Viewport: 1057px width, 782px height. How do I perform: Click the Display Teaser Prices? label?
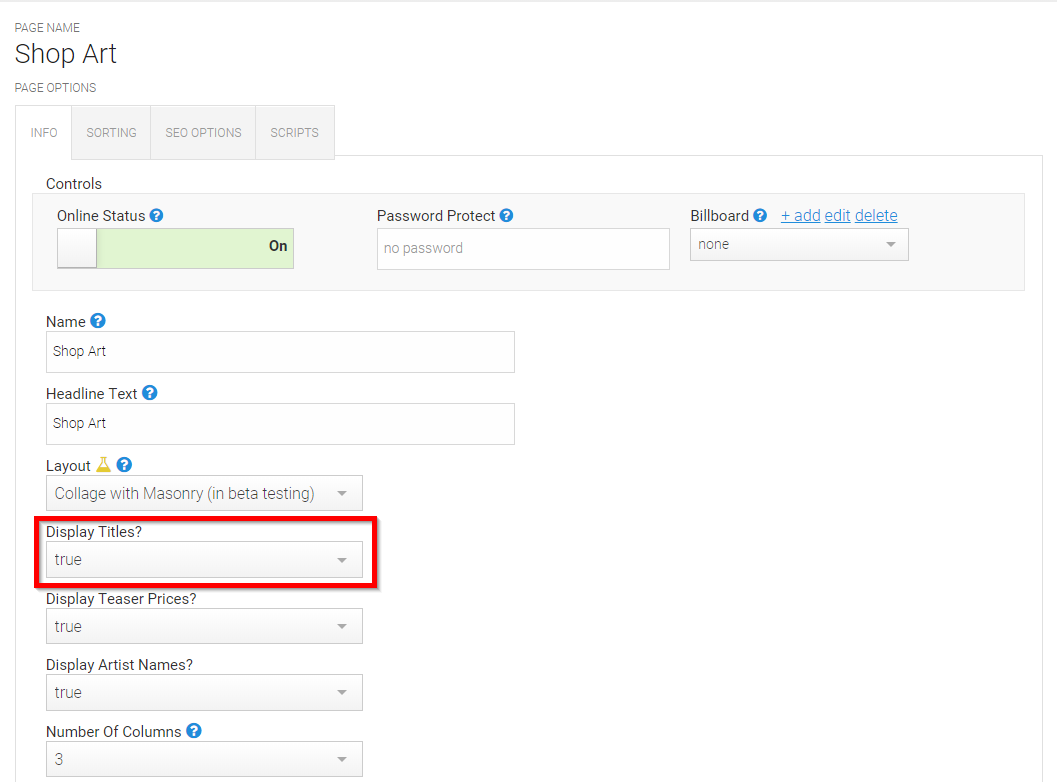pyautogui.click(x=121, y=599)
